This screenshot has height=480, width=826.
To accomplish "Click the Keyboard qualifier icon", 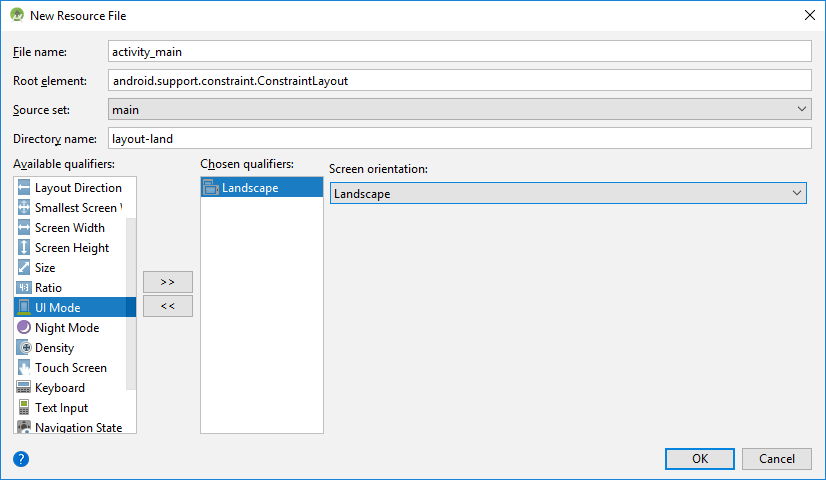I will (24, 388).
